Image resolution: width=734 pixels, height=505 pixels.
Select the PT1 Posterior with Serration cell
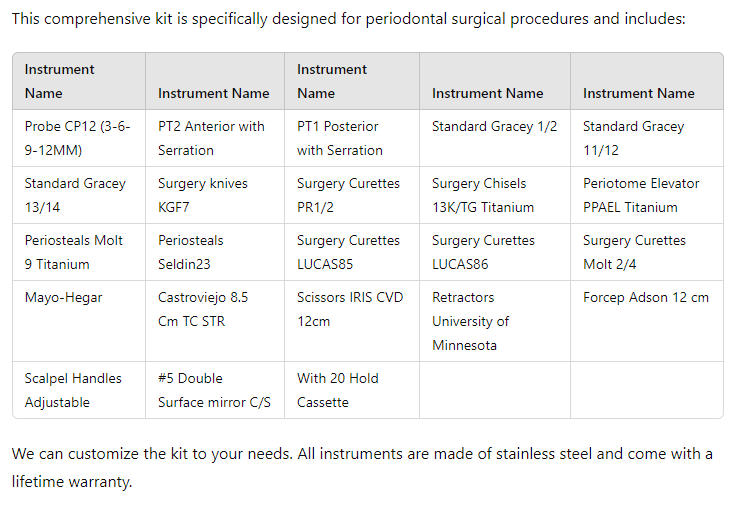tap(350, 138)
